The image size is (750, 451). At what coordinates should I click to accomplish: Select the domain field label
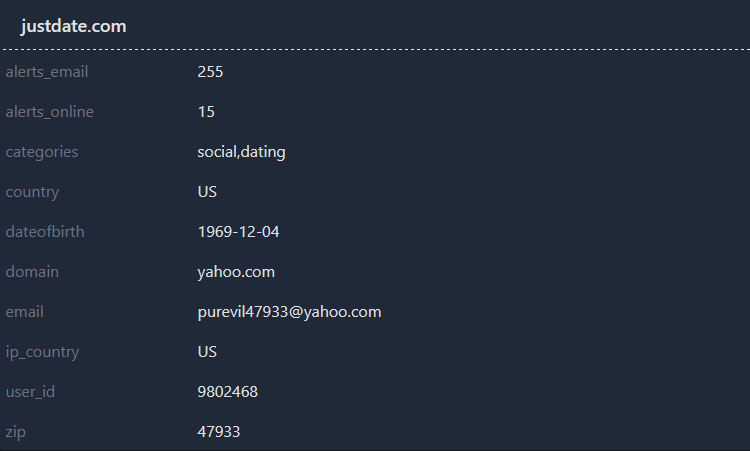click(x=33, y=272)
